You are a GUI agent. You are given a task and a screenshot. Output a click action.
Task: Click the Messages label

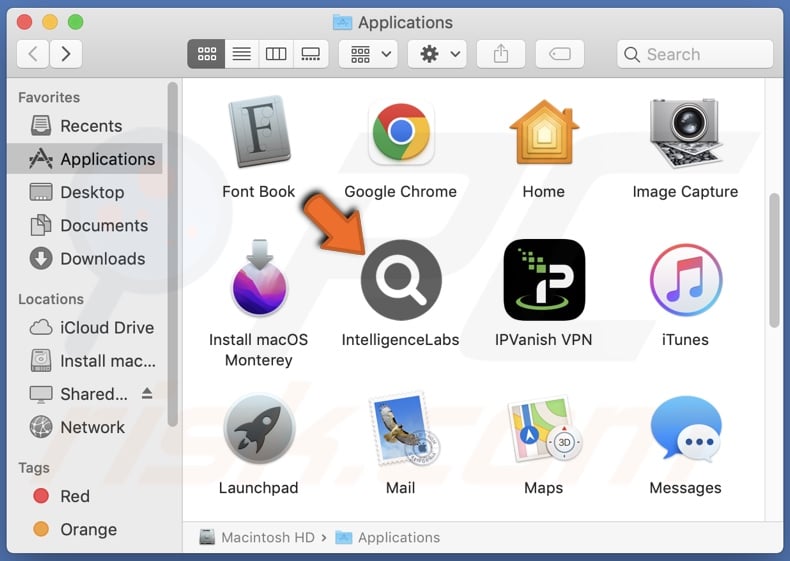tap(685, 488)
